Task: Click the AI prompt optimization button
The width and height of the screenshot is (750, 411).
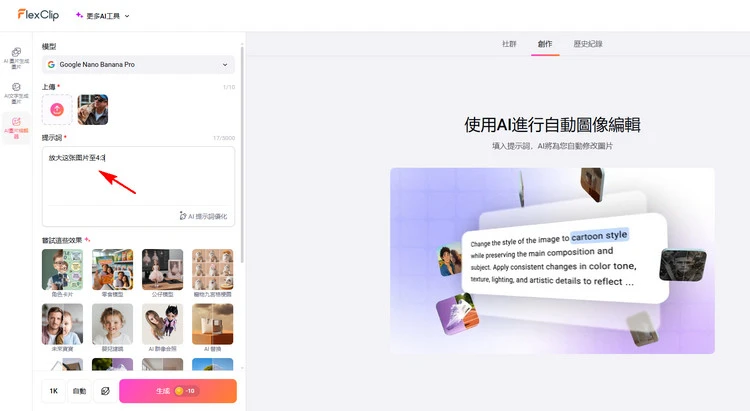Action: [203, 215]
